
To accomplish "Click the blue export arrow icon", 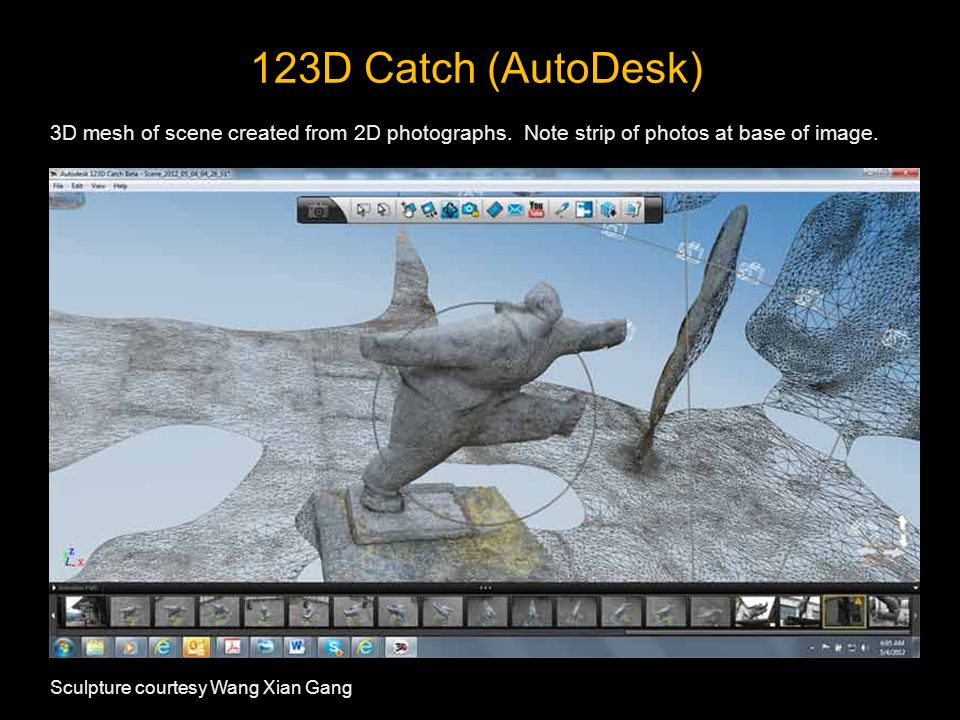I will tap(584, 209).
